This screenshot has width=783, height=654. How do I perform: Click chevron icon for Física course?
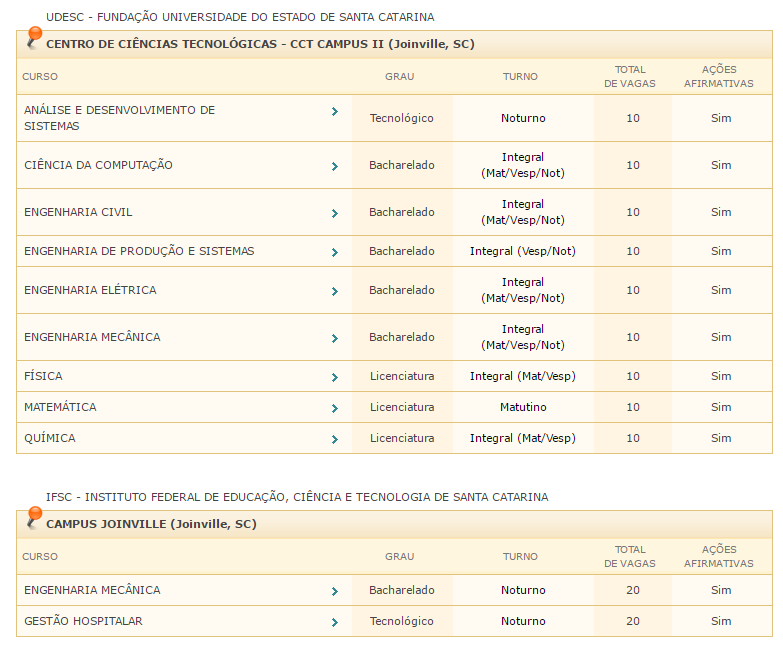[x=335, y=377]
